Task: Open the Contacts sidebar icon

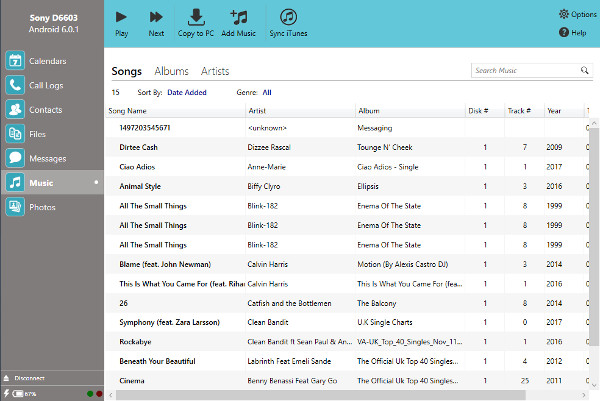Action: pos(15,109)
